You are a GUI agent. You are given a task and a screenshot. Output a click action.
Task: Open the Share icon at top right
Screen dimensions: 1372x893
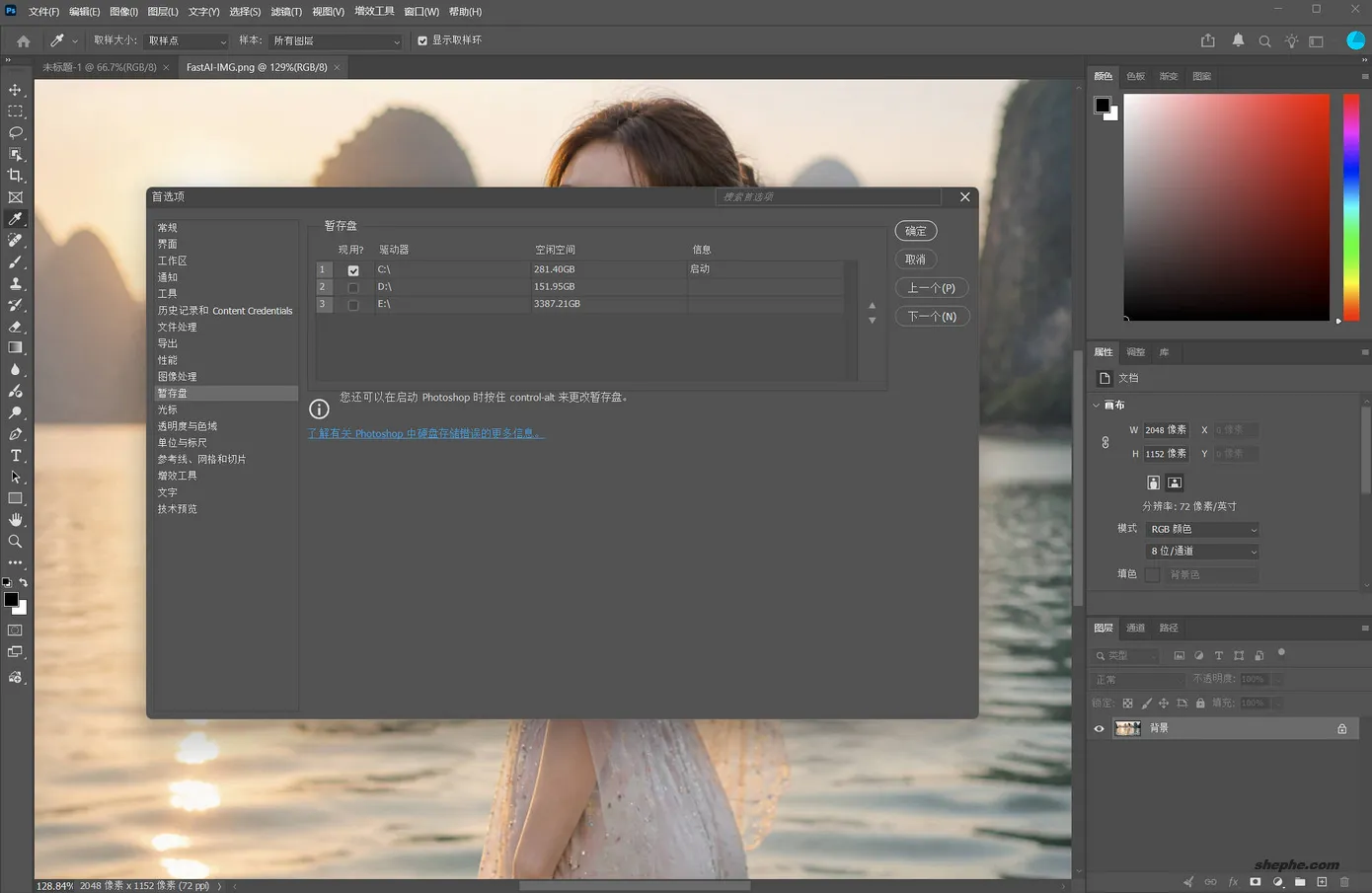coord(1208,40)
